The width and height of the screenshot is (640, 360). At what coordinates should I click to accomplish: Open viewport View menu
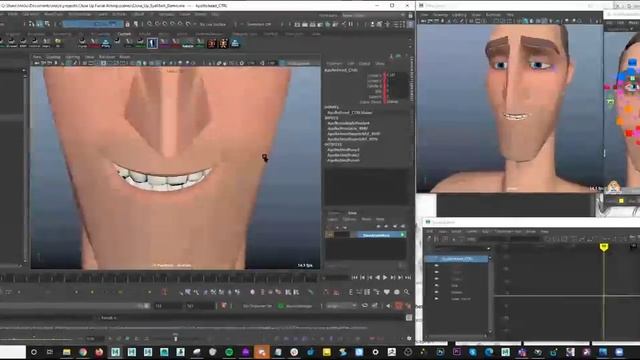[x=37, y=57]
